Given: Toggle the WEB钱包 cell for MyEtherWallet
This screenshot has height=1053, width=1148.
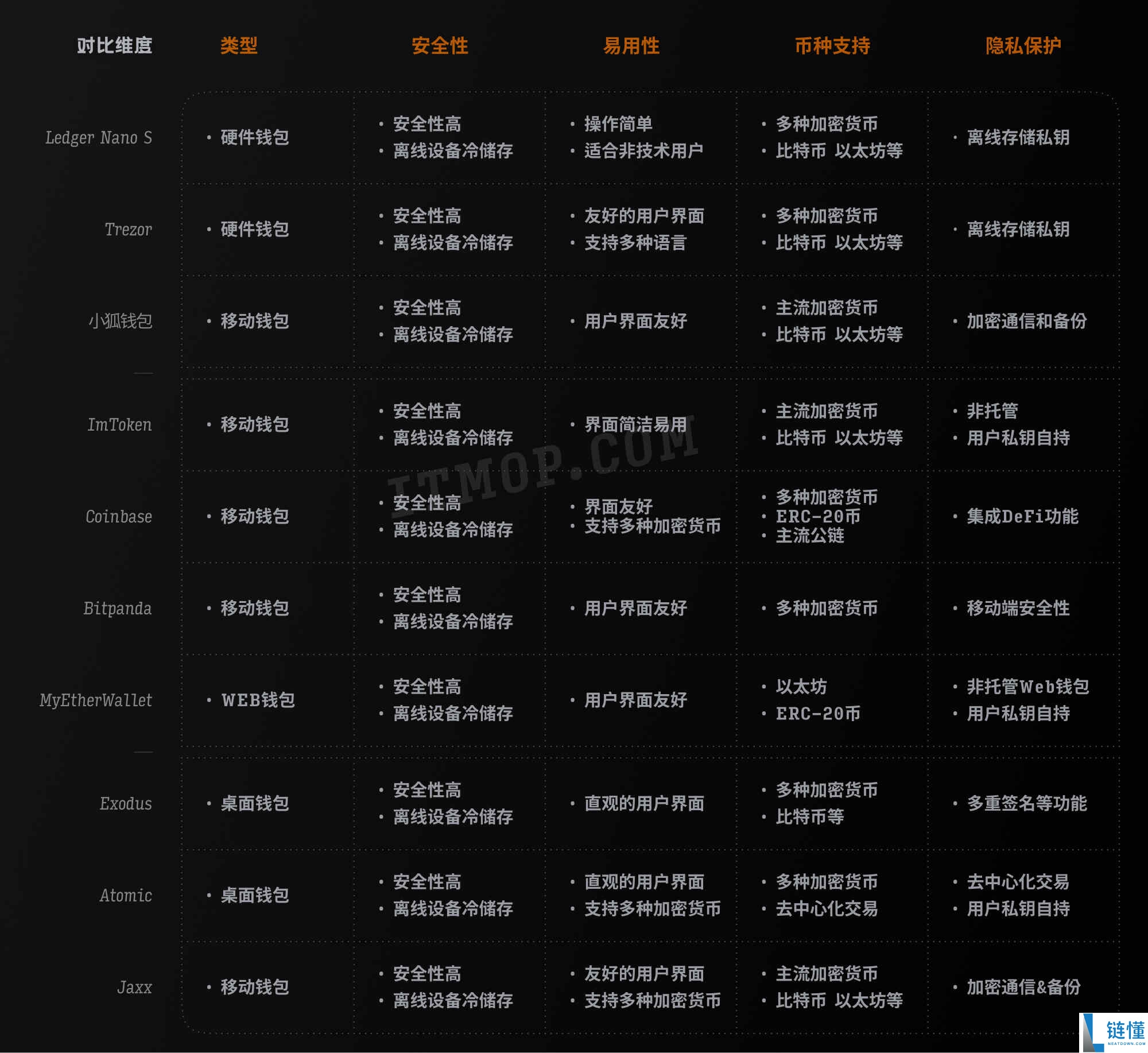Looking at the screenshot, I should 258,700.
